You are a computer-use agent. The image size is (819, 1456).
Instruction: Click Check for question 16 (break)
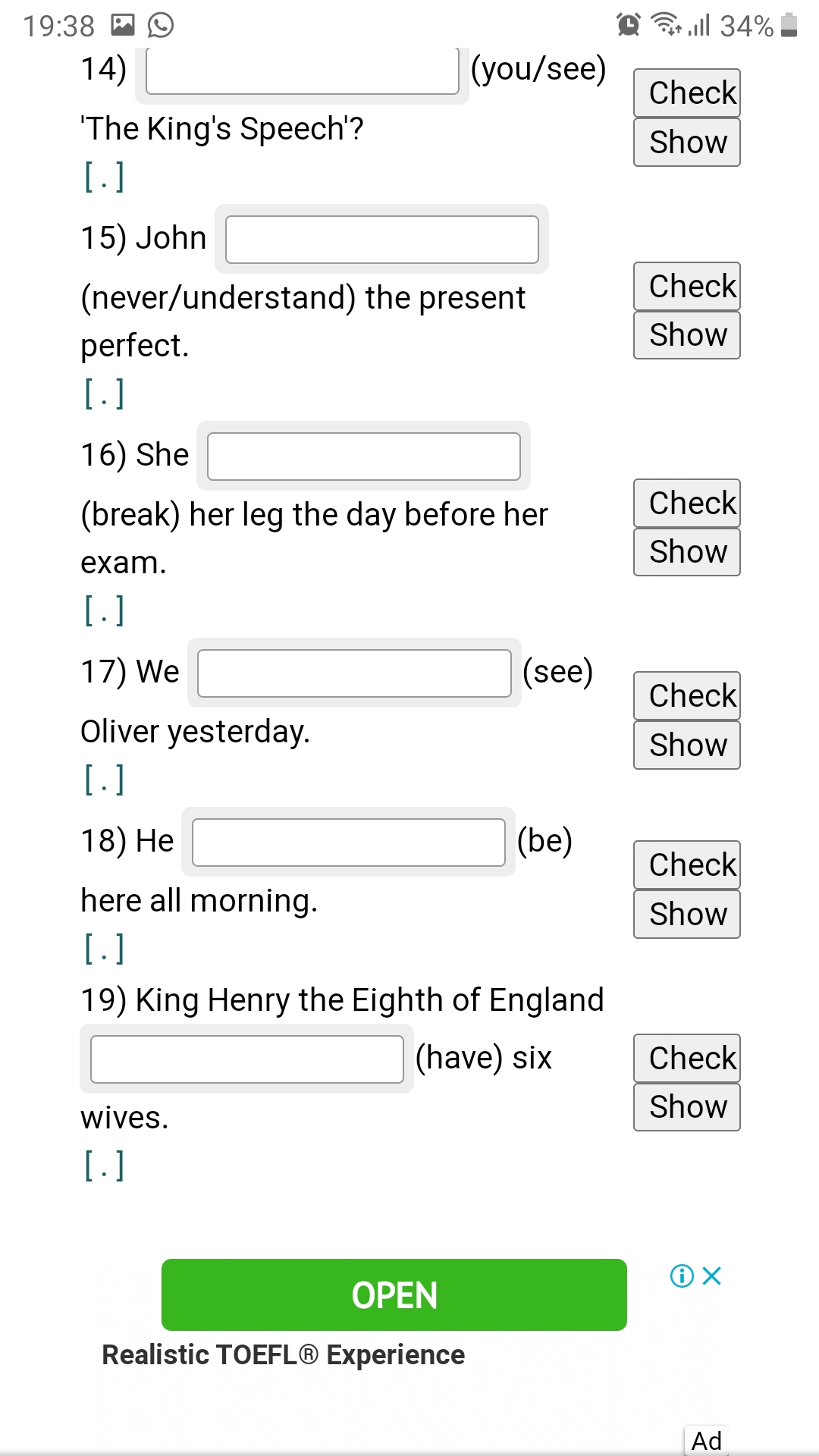tap(687, 503)
